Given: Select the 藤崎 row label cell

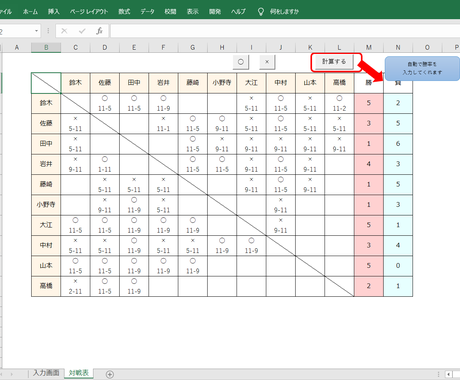Looking at the screenshot, I should tap(46, 185).
